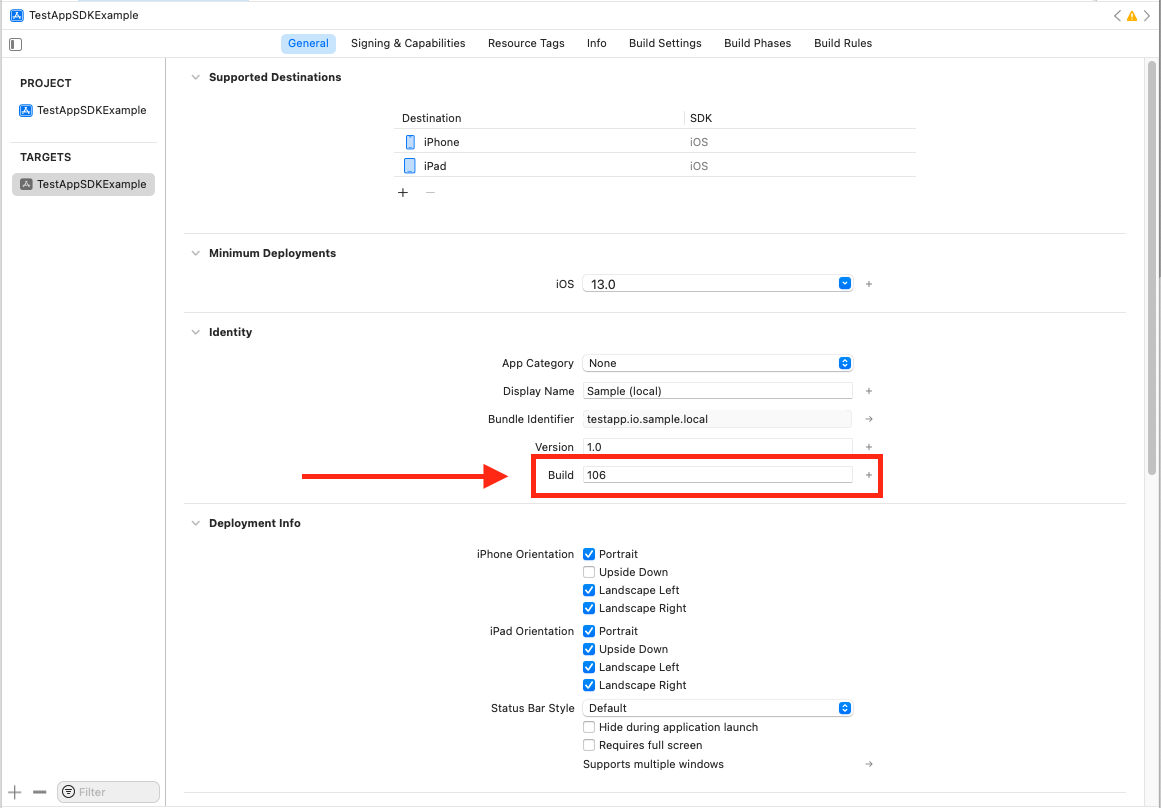Add new target with bottom plus icon
Screen dimensions: 1161x808
pos(15,791)
